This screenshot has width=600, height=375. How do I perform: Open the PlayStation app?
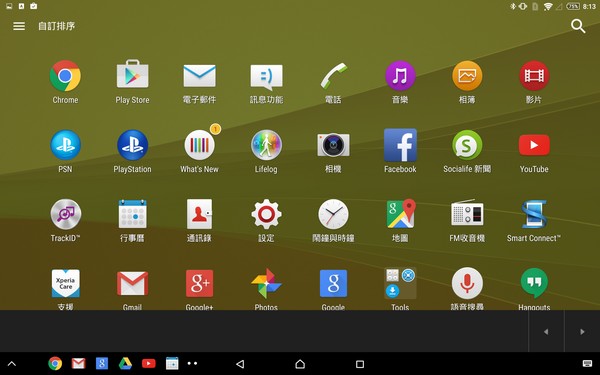pyautogui.click(x=132, y=145)
